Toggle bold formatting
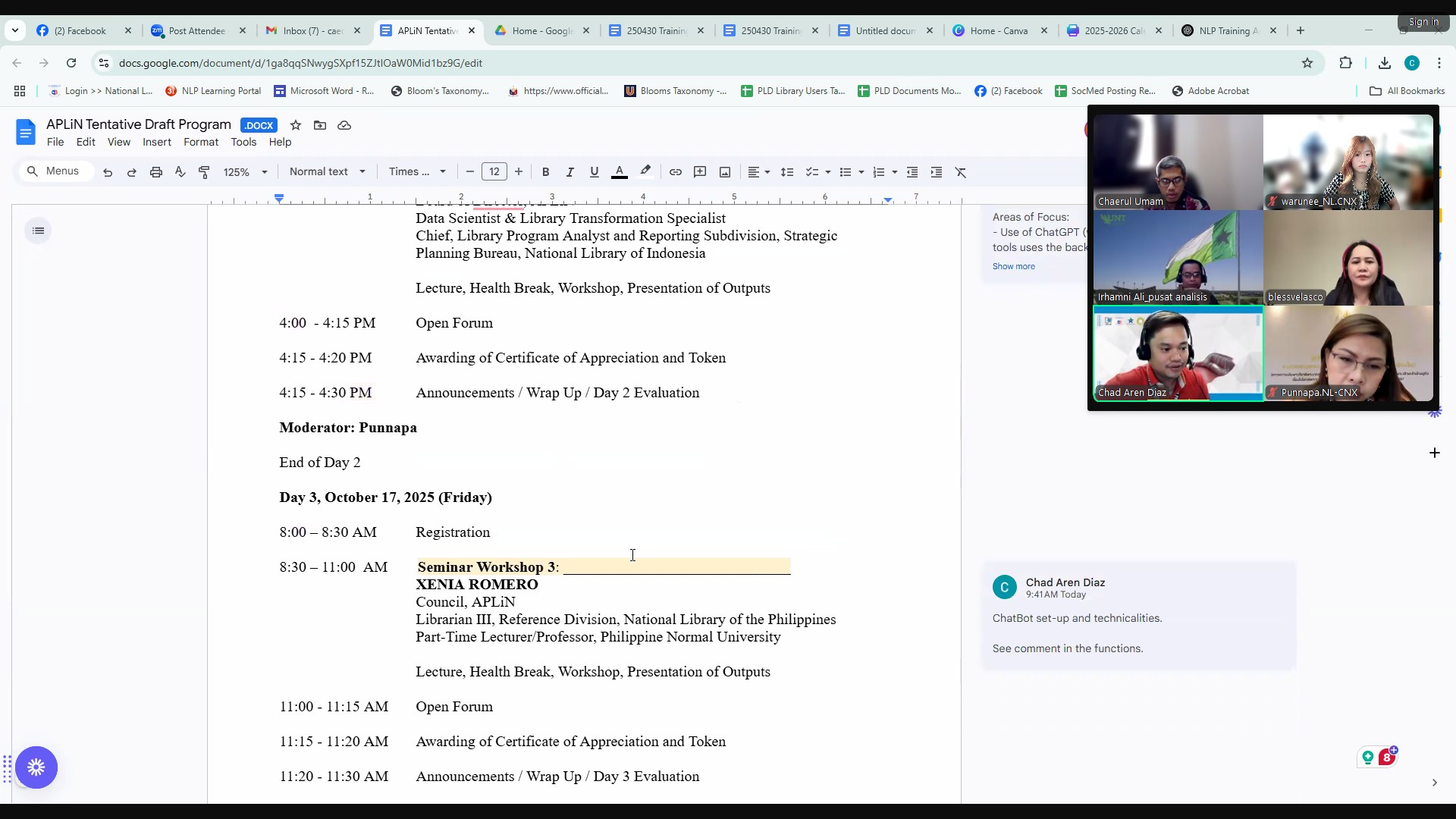This screenshot has height=819, width=1456. pyautogui.click(x=545, y=172)
